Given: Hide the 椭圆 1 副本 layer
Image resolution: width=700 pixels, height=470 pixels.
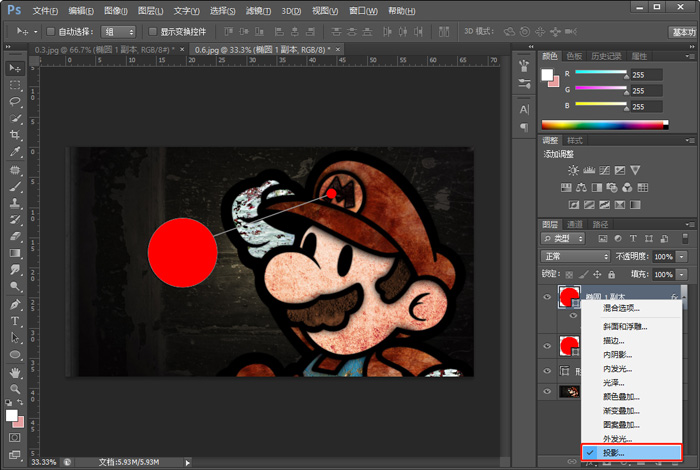Looking at the screenshot, I should point(547,297).
